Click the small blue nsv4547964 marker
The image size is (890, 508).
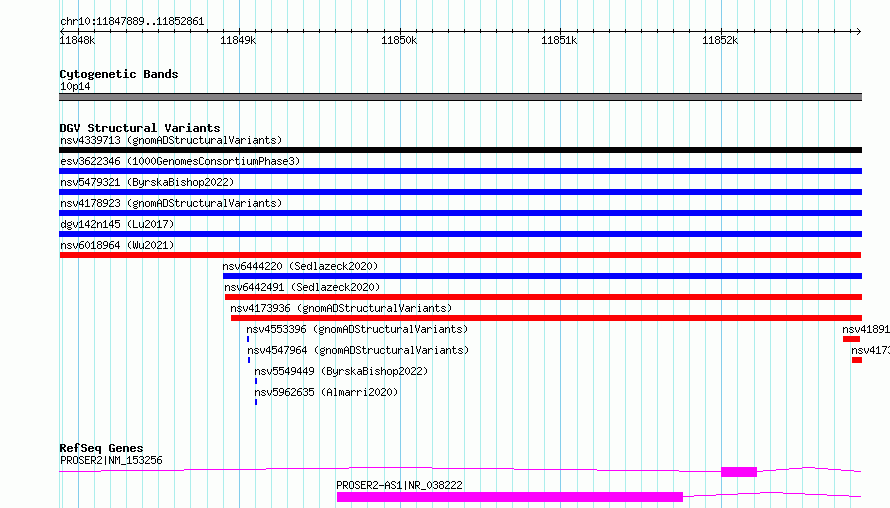249,360
